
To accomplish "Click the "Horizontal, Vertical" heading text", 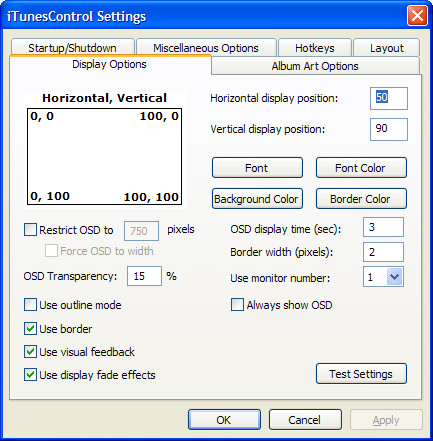I will (104, 98).
